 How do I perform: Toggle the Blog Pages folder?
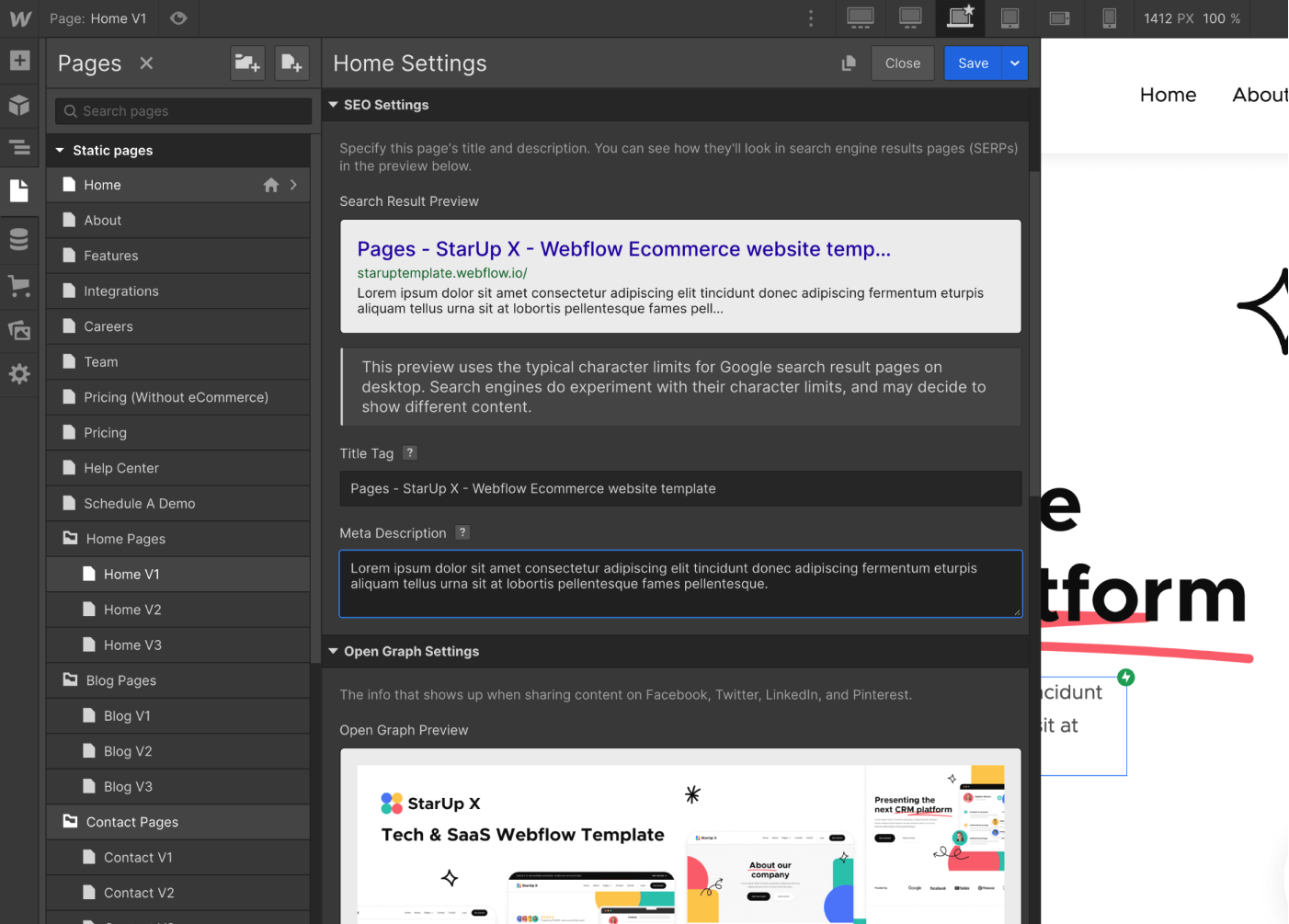178,680
